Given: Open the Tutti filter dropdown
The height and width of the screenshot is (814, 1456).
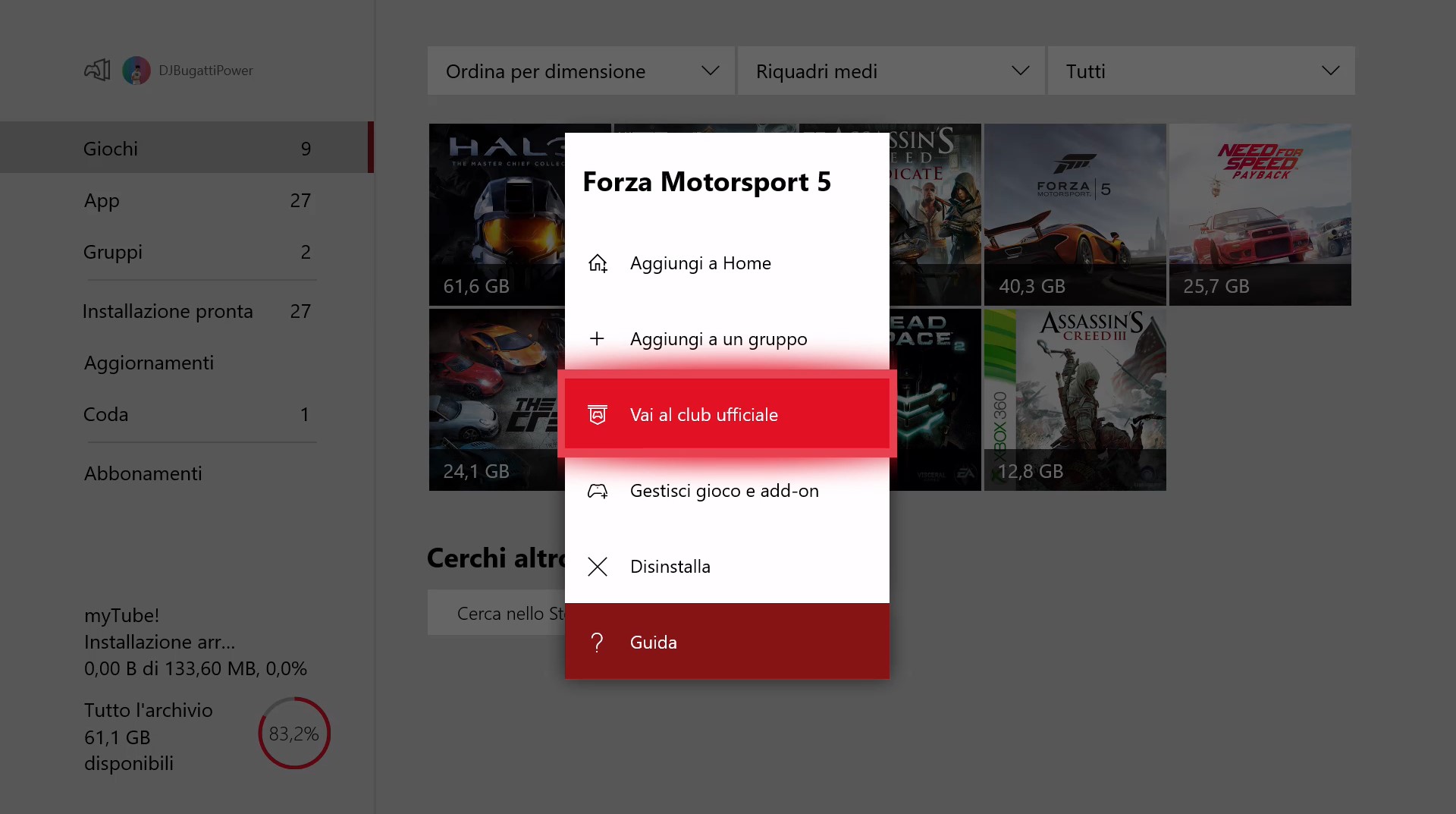Looking at the screenshot, I should [x=1201, y=71].
